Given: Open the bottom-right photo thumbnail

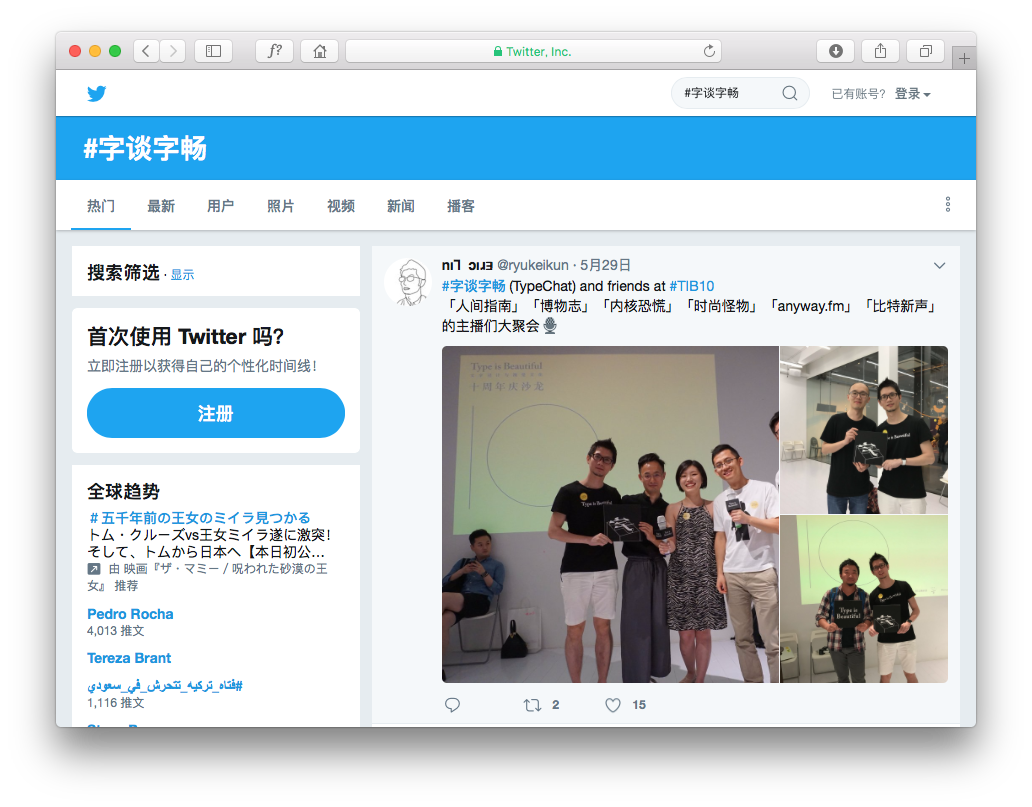Looking at the screenshot, I should pos(864,599).
